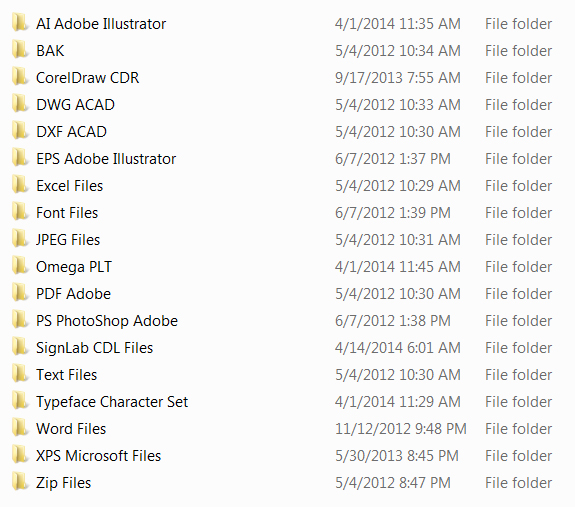The height and width of the screenshot is (507, 575).
Task: Click the DWG ACAD folder icon
Action: 20,104
